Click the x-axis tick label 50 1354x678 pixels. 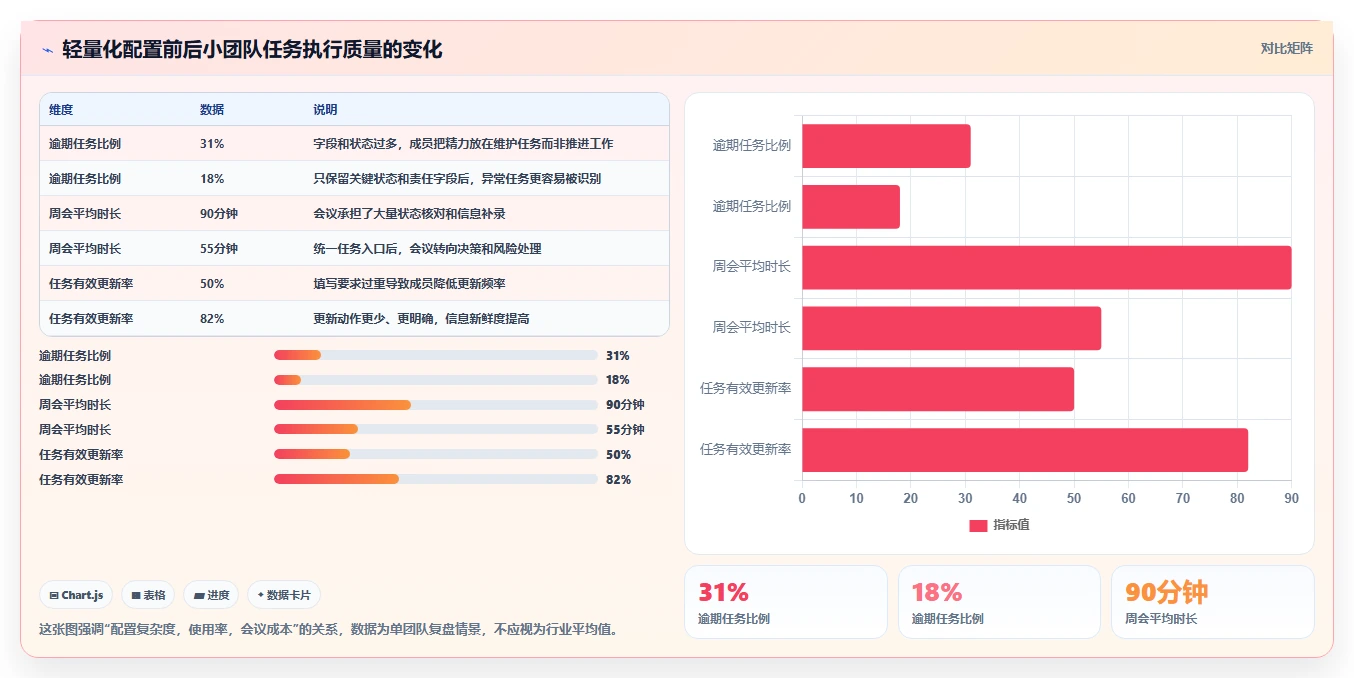coord(1074,498)
